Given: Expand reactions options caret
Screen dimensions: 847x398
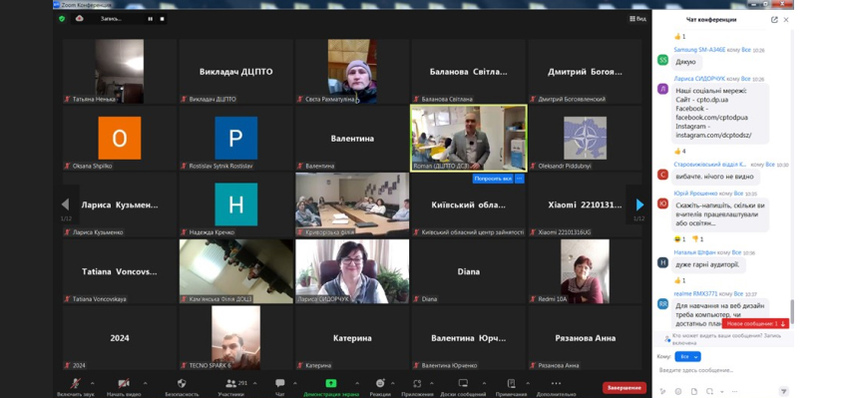Looking at the screenshot, I should [392, 383].
